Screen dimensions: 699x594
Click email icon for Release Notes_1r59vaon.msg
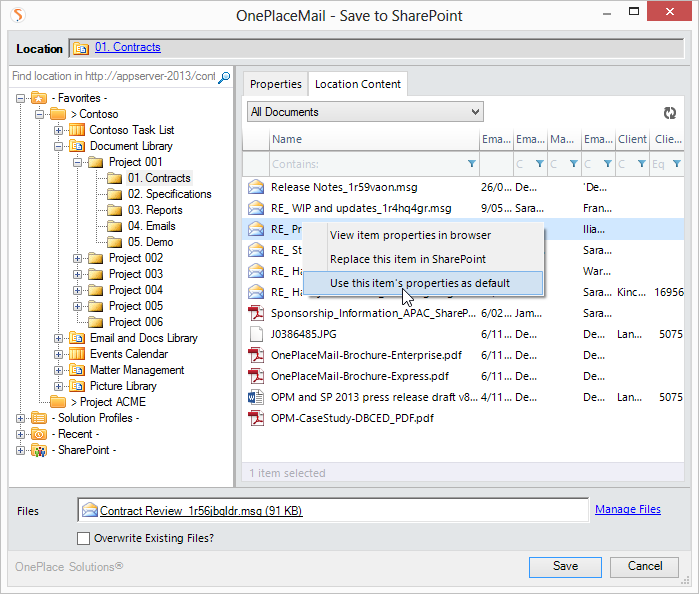[x=256, y=186]
